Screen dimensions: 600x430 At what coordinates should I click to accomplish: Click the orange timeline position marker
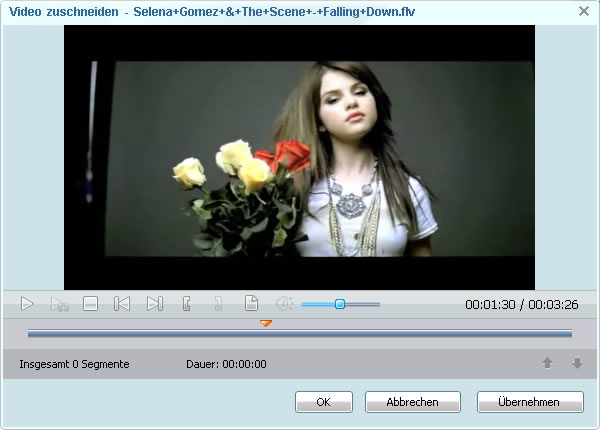pyautogui.click(x=266, y=323)
